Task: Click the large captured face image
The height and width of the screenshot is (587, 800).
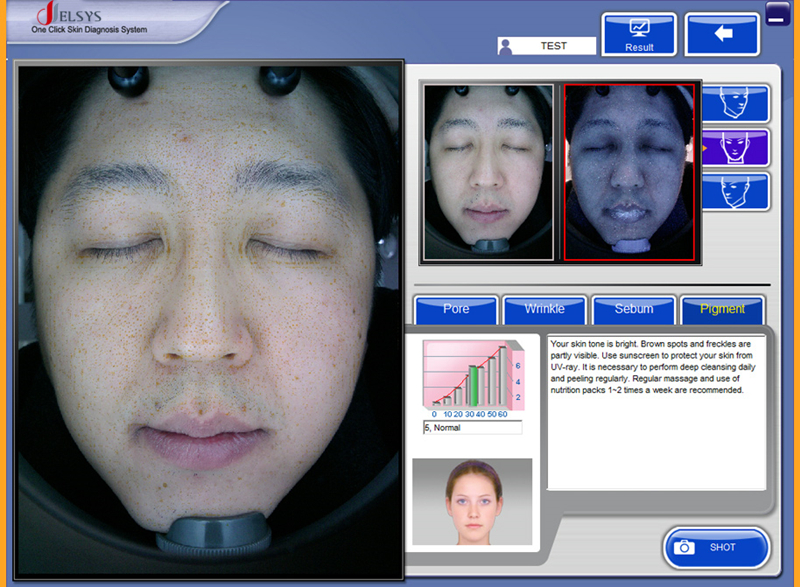Action: 210,320
